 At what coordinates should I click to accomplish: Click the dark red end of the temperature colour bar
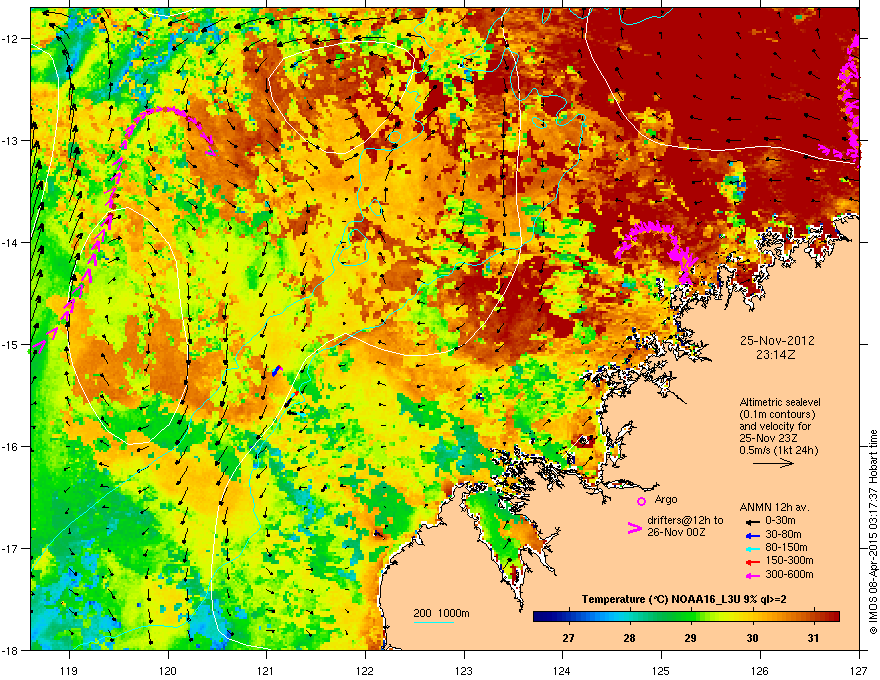click(833, 616)
